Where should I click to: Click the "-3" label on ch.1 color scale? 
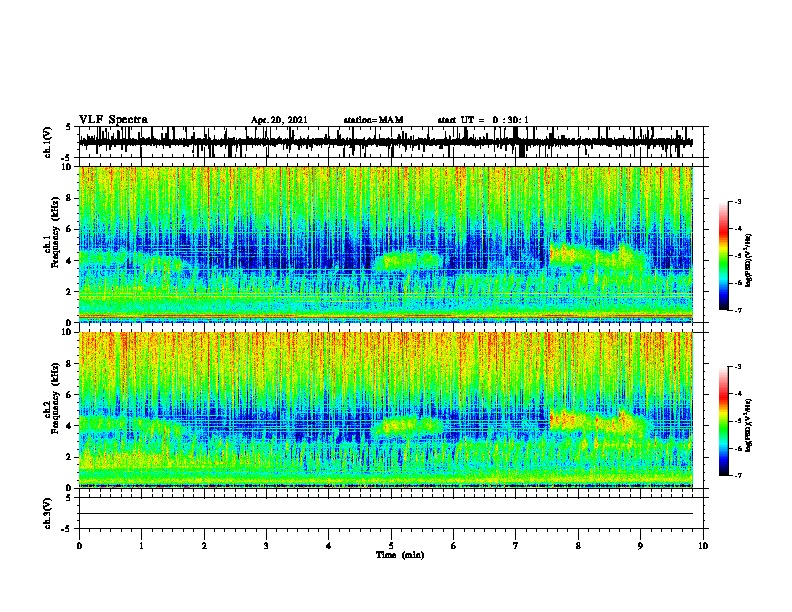pyautogui.click(x=737, y=201)
